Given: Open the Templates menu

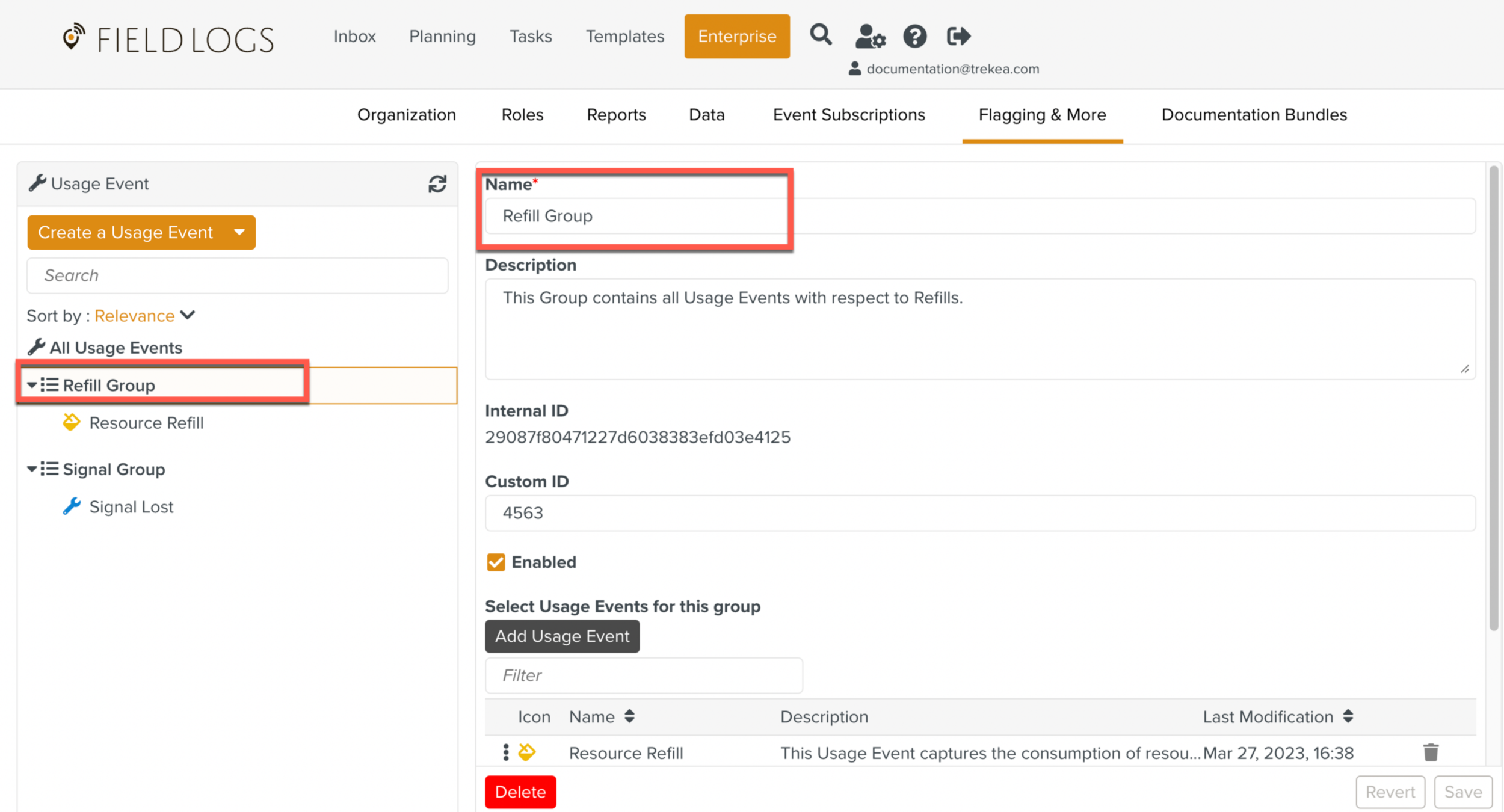Looking at the screenshot, I should pyautogui.click(x=624, y=36).
